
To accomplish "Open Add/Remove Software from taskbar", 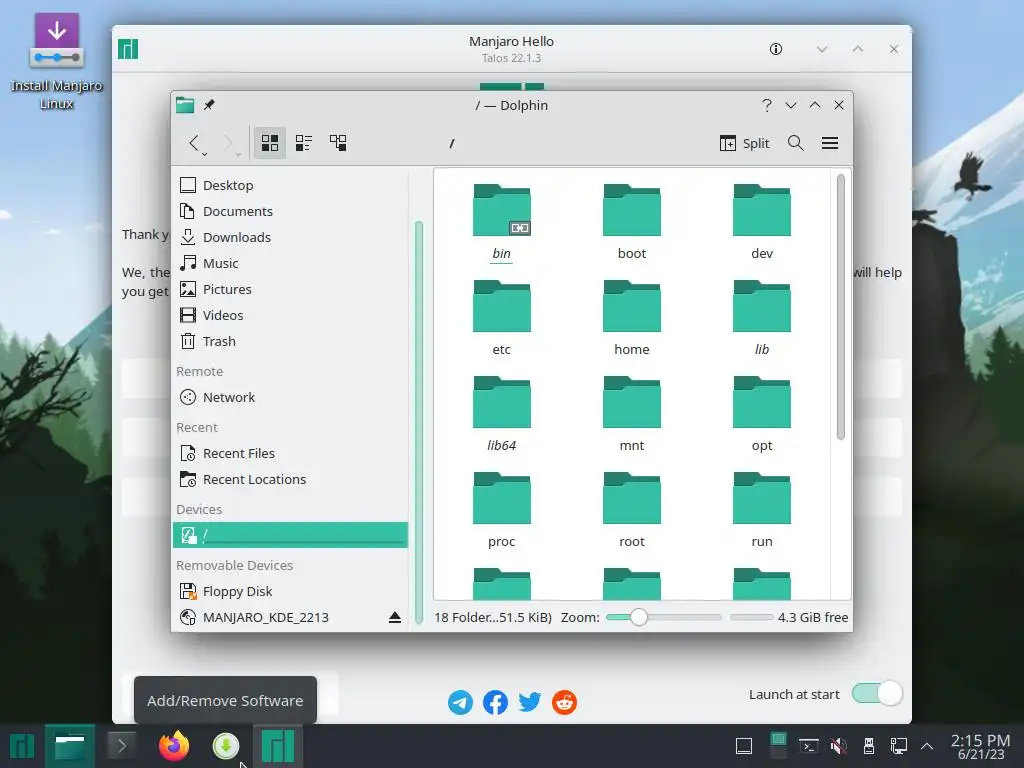I will [x=226, y=746].
